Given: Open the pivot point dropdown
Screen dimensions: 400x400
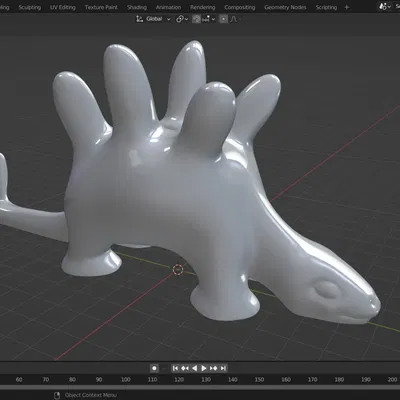Looking at the screenshot, I should tap(182, 19).
